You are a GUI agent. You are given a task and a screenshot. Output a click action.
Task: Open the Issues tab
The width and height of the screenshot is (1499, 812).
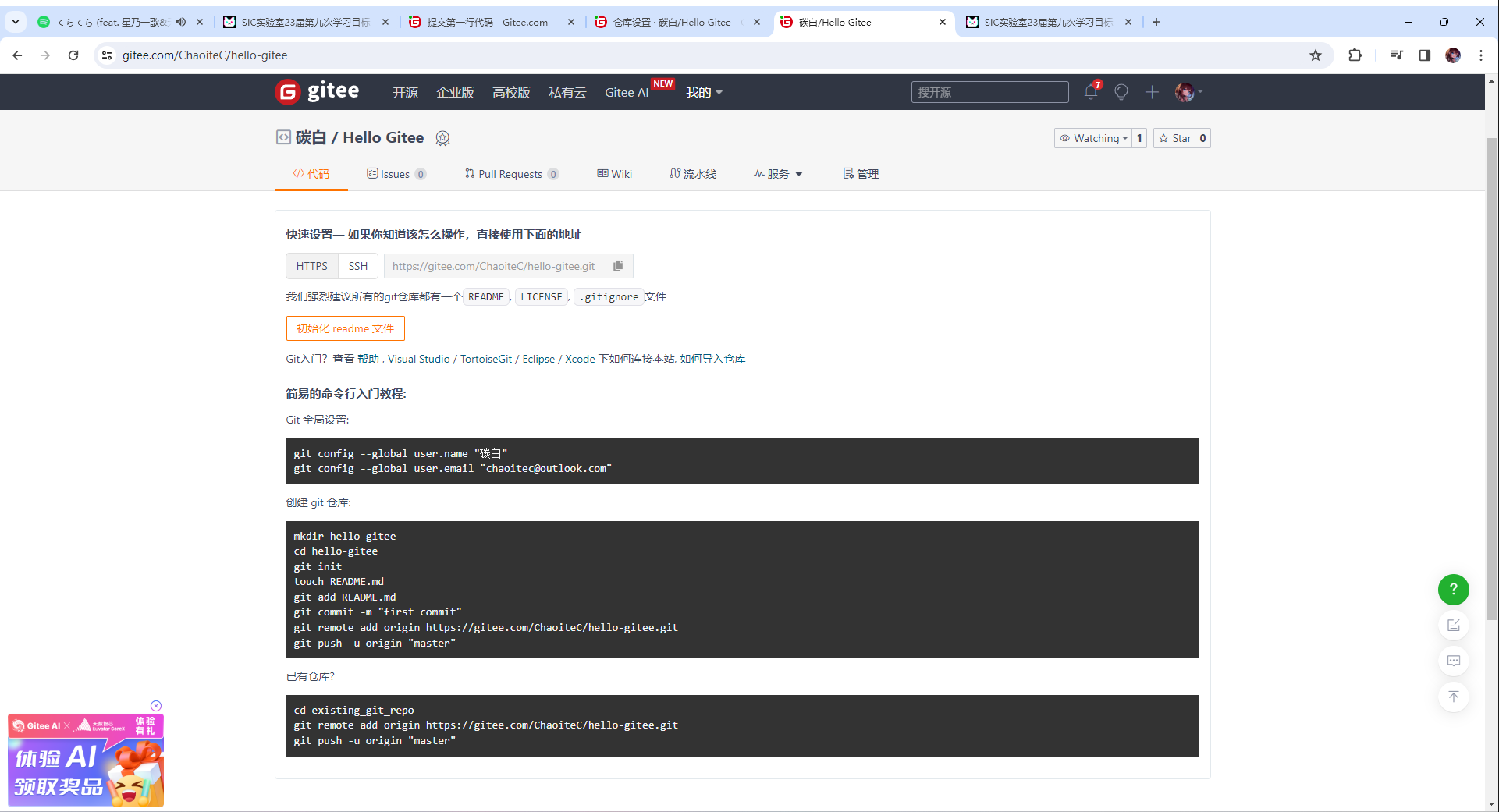[396, 174]
